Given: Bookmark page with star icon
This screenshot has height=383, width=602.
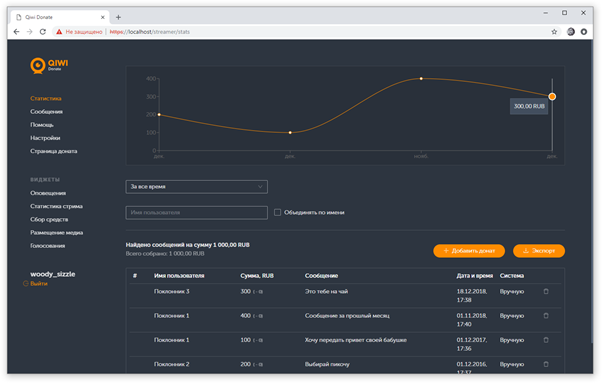Looking at the screenshot, I should [x=554, y=32].
